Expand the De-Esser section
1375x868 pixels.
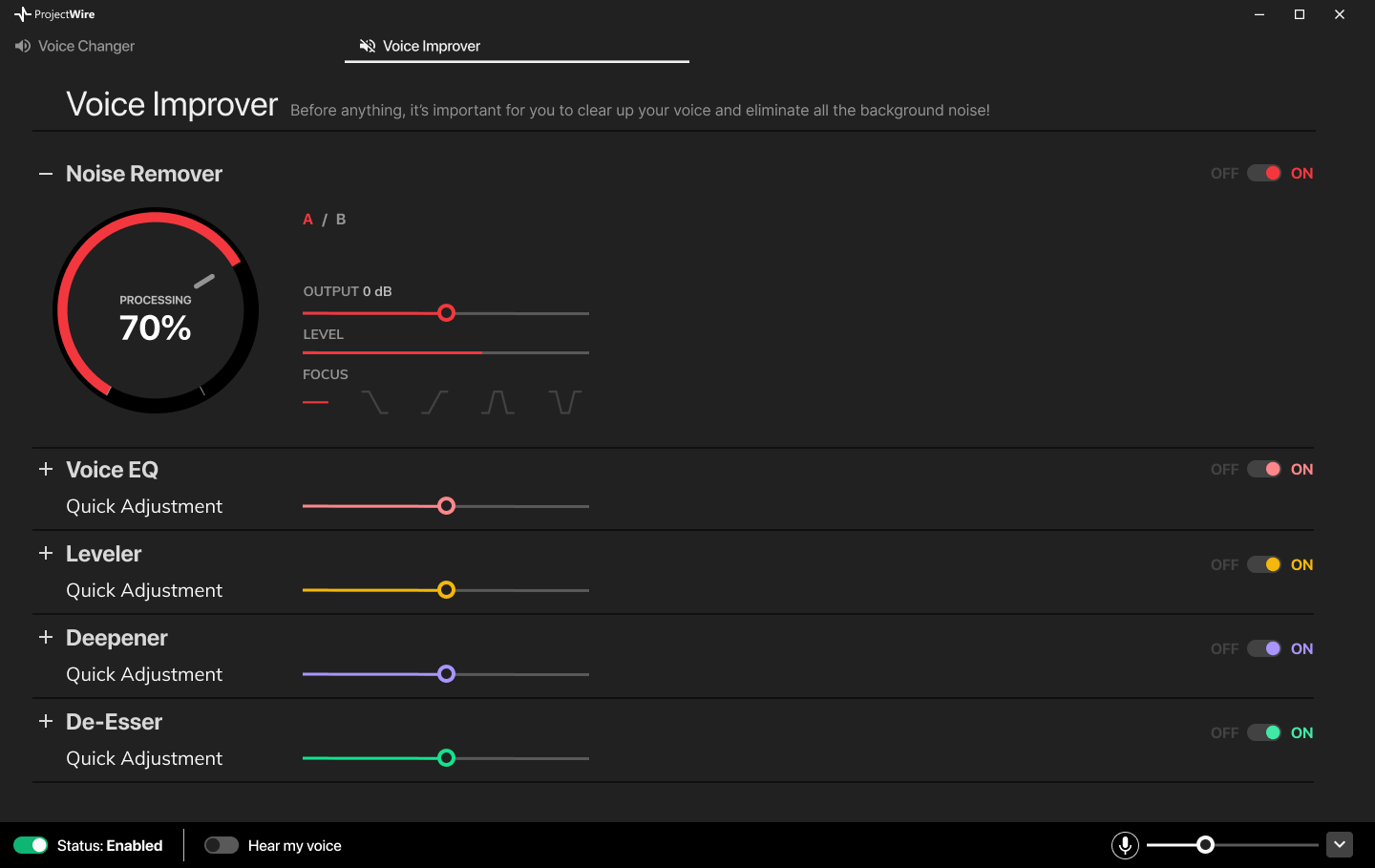tap(45, 721)
